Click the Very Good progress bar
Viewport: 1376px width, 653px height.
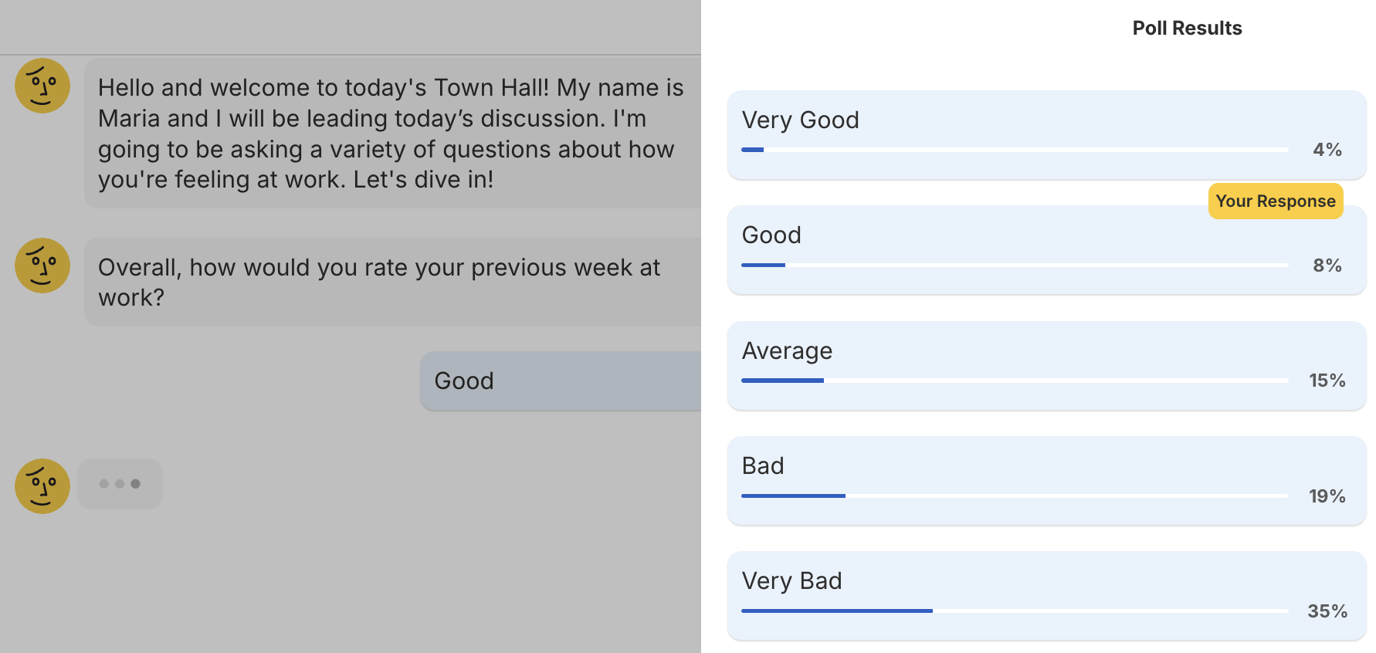pos(1014,149)
